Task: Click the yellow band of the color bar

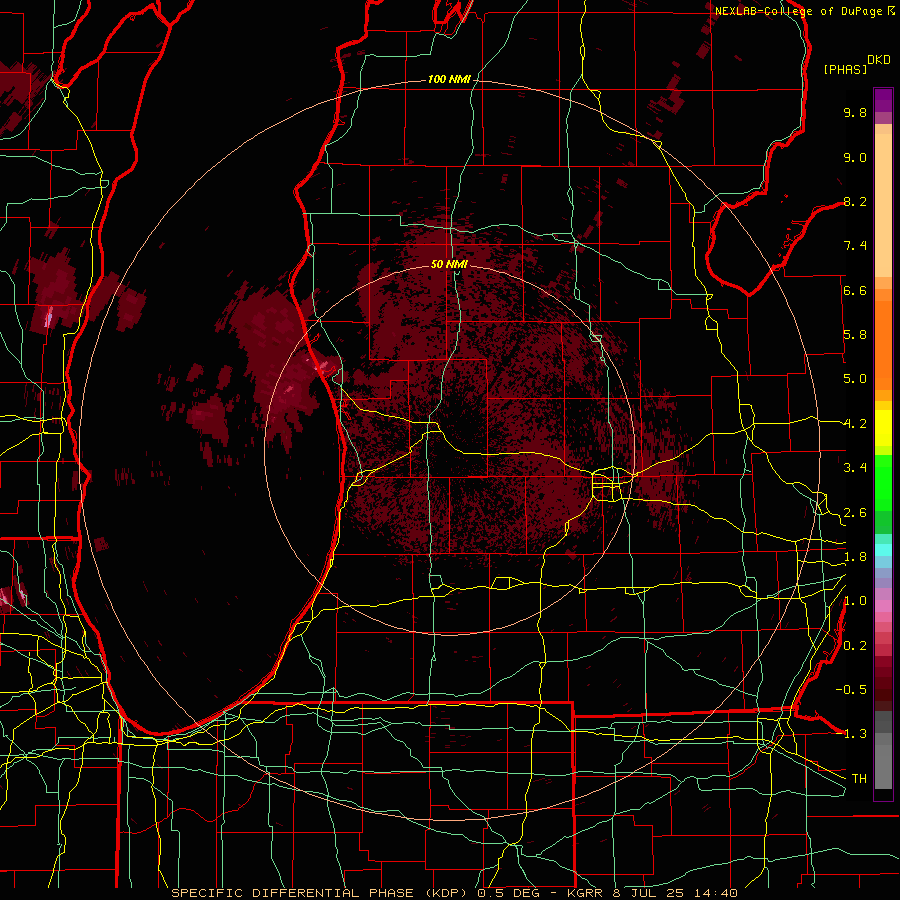Action: 883,428
